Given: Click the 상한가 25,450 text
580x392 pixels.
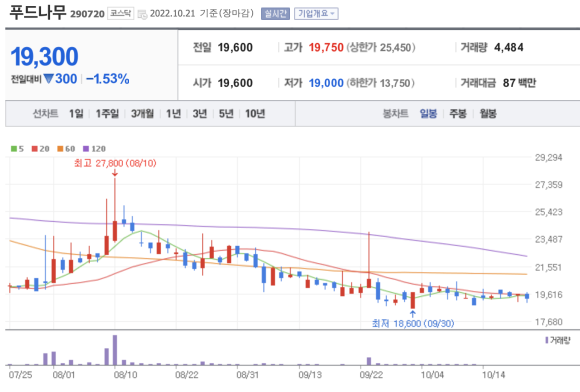Looking at the screenshot, I should pos(381,47).
